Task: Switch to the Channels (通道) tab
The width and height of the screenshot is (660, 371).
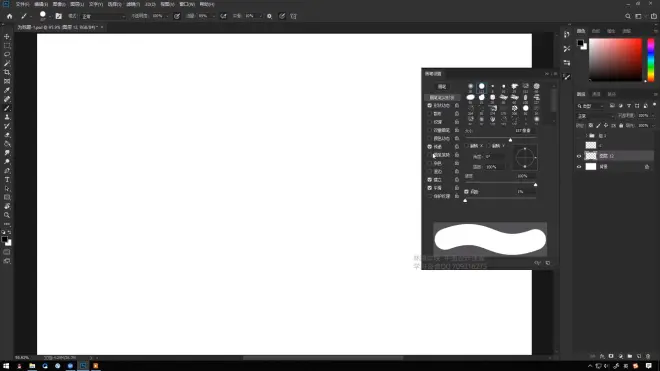Action: tap(596, 94)
